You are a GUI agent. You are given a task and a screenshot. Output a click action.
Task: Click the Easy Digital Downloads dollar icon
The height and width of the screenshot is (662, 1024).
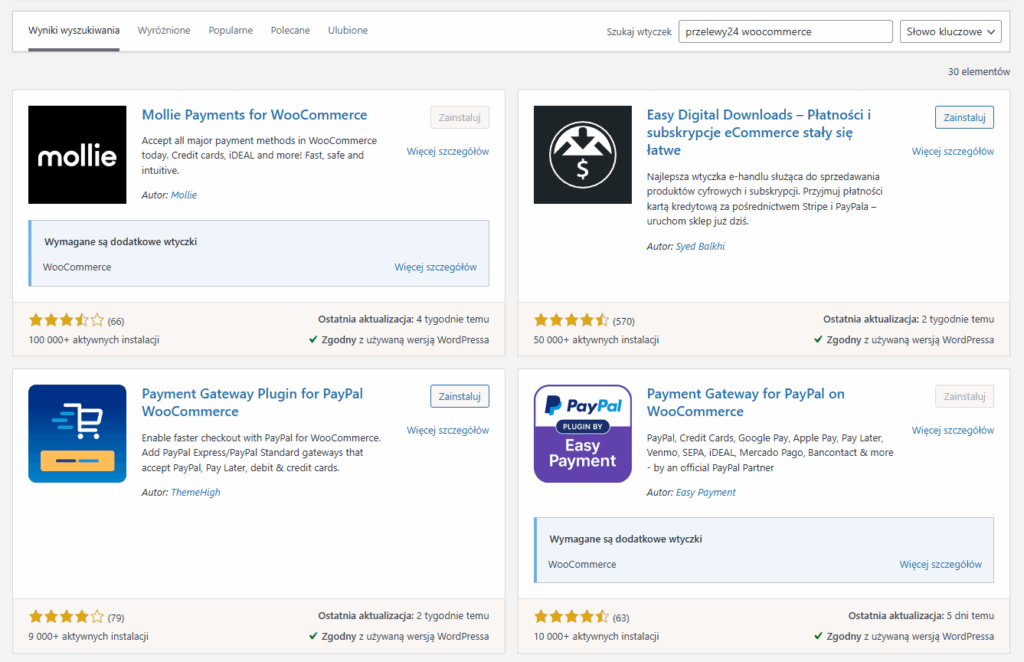pos(582,154)
